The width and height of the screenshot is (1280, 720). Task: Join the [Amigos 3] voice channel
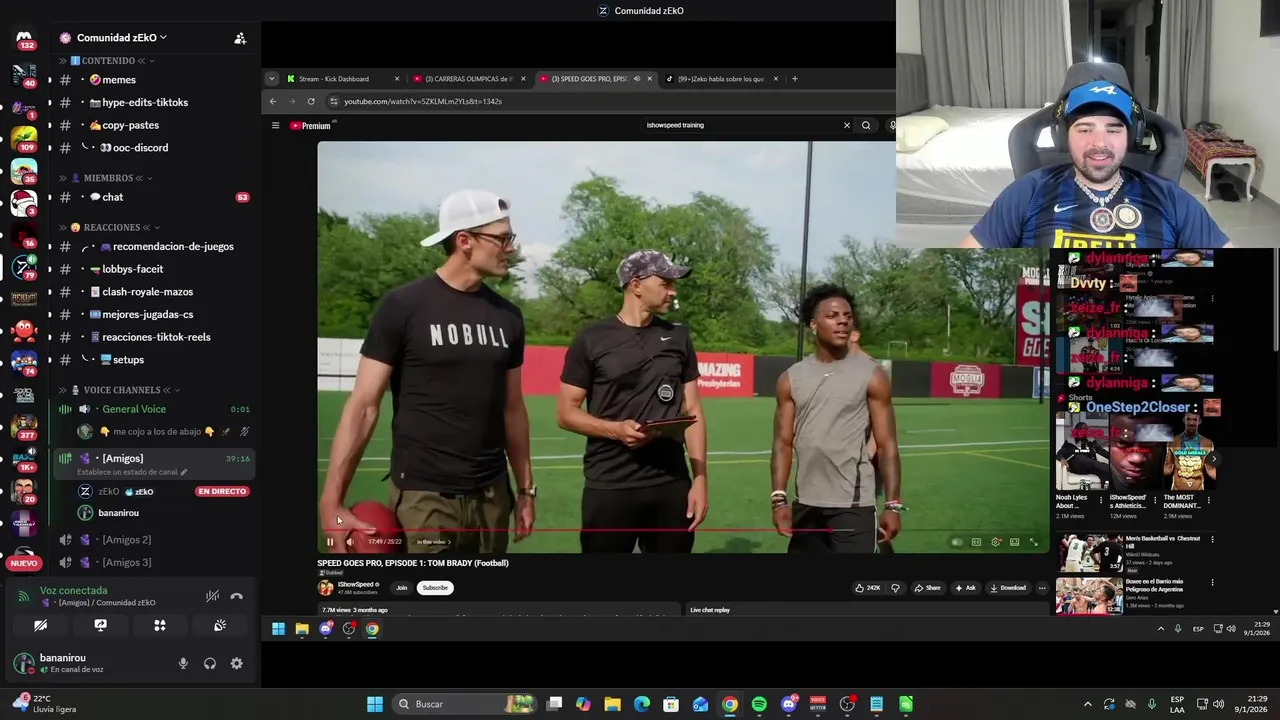point(155,562)
